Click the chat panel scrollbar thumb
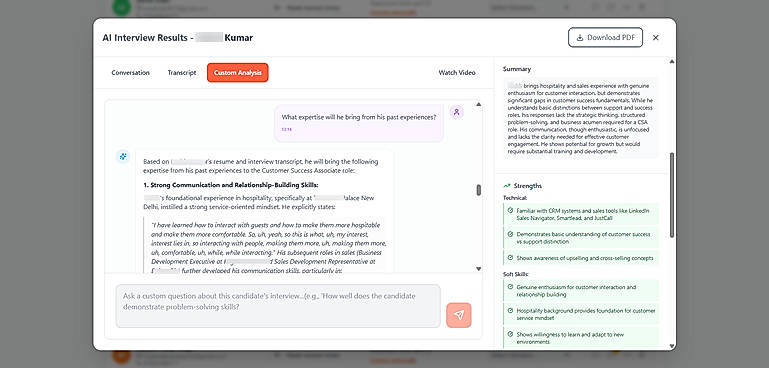Image resolution: width=769 pixels, height=368 pixels. coord(479,190)
